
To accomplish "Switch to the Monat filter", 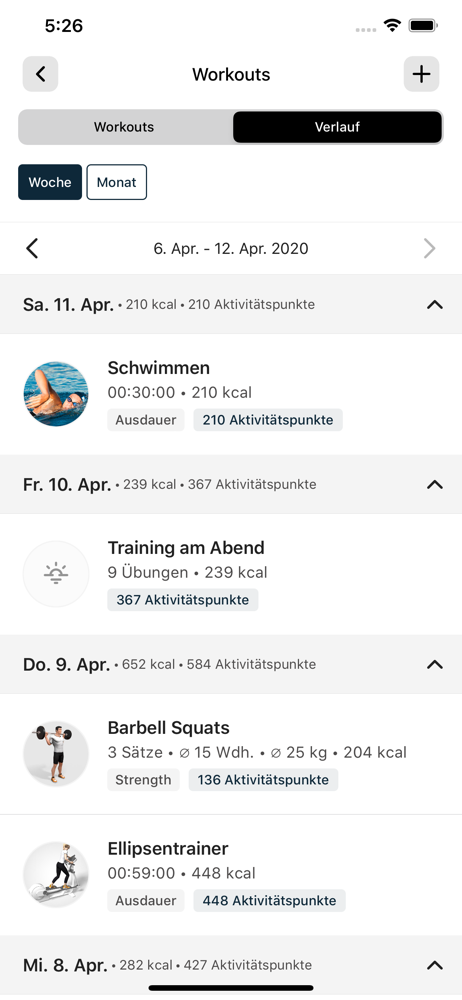I will point(117,182).
